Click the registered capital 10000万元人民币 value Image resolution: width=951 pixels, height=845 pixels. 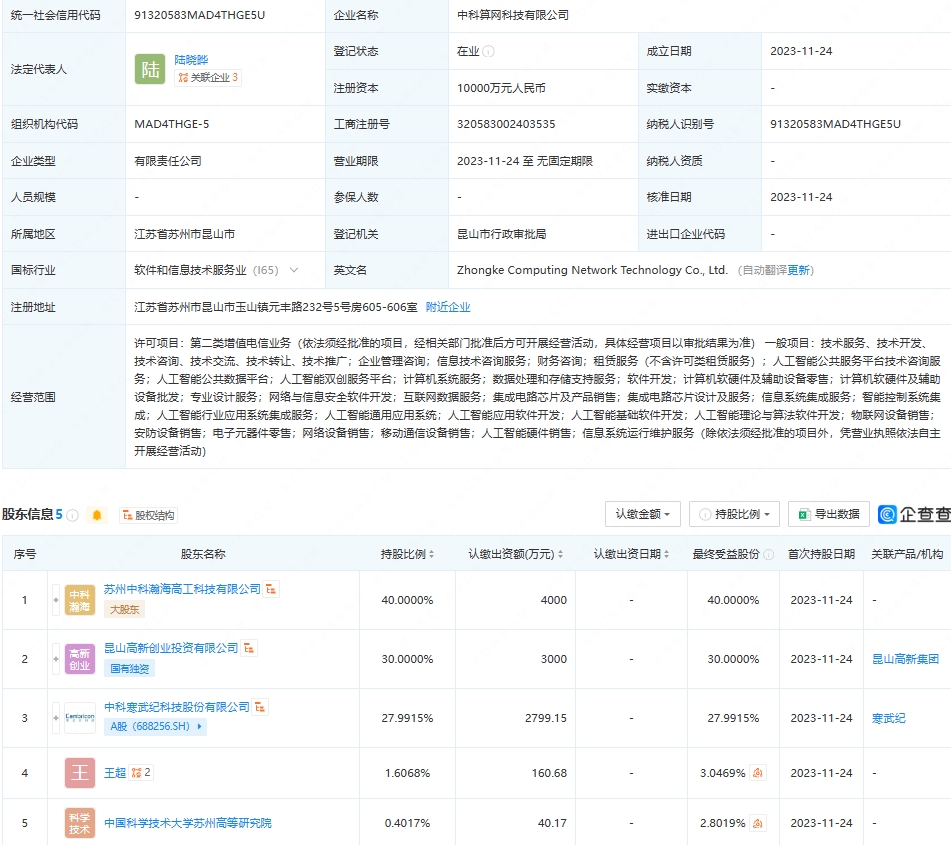pyautogui.click(x=501, y=88)
